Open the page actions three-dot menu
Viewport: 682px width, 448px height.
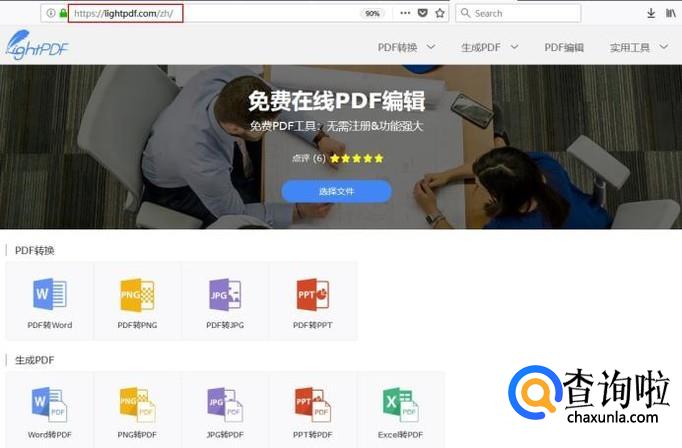404,13
